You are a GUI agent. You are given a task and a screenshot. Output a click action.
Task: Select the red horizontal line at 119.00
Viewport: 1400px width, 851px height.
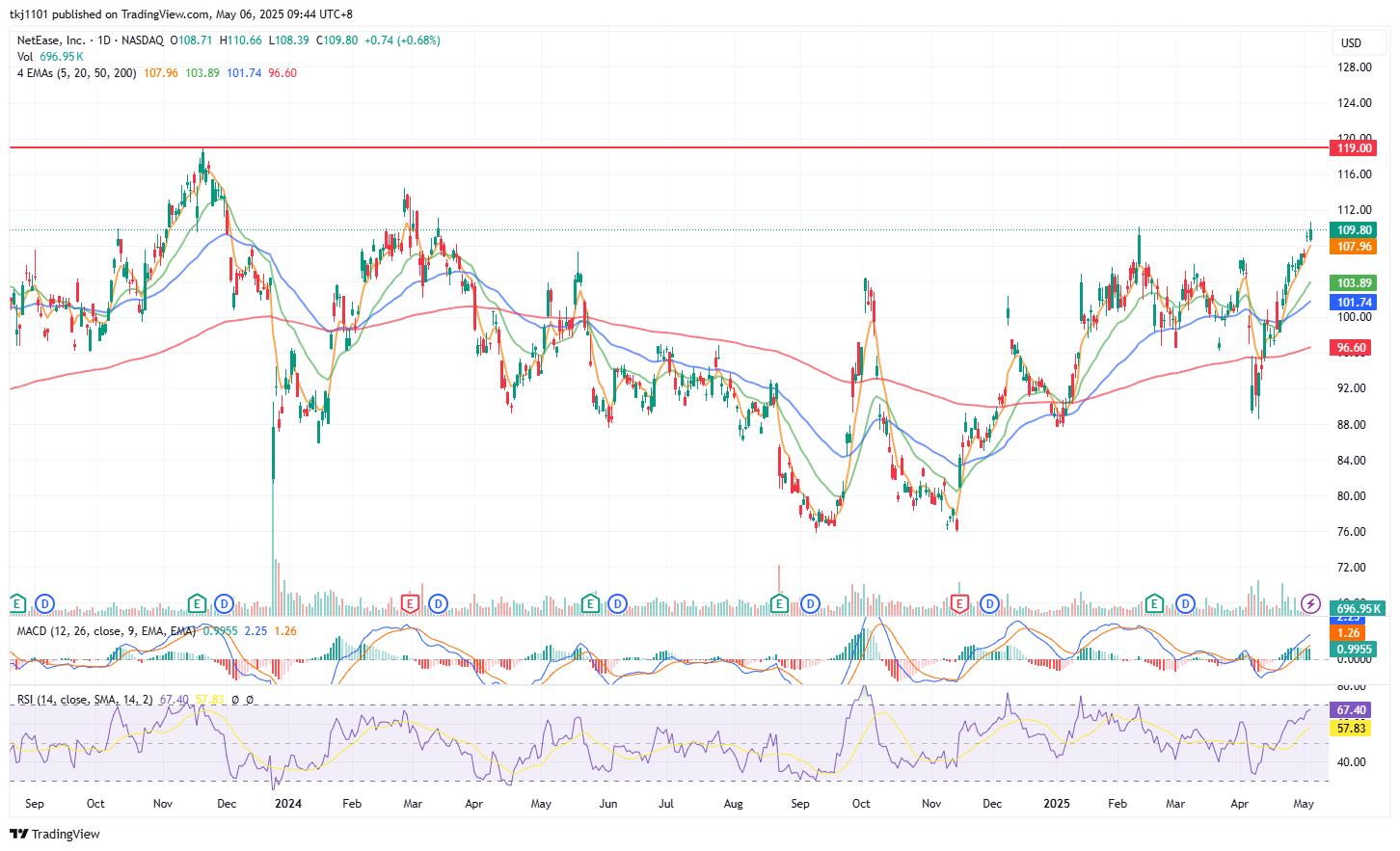pyautogui.click(x=668, y=147)
